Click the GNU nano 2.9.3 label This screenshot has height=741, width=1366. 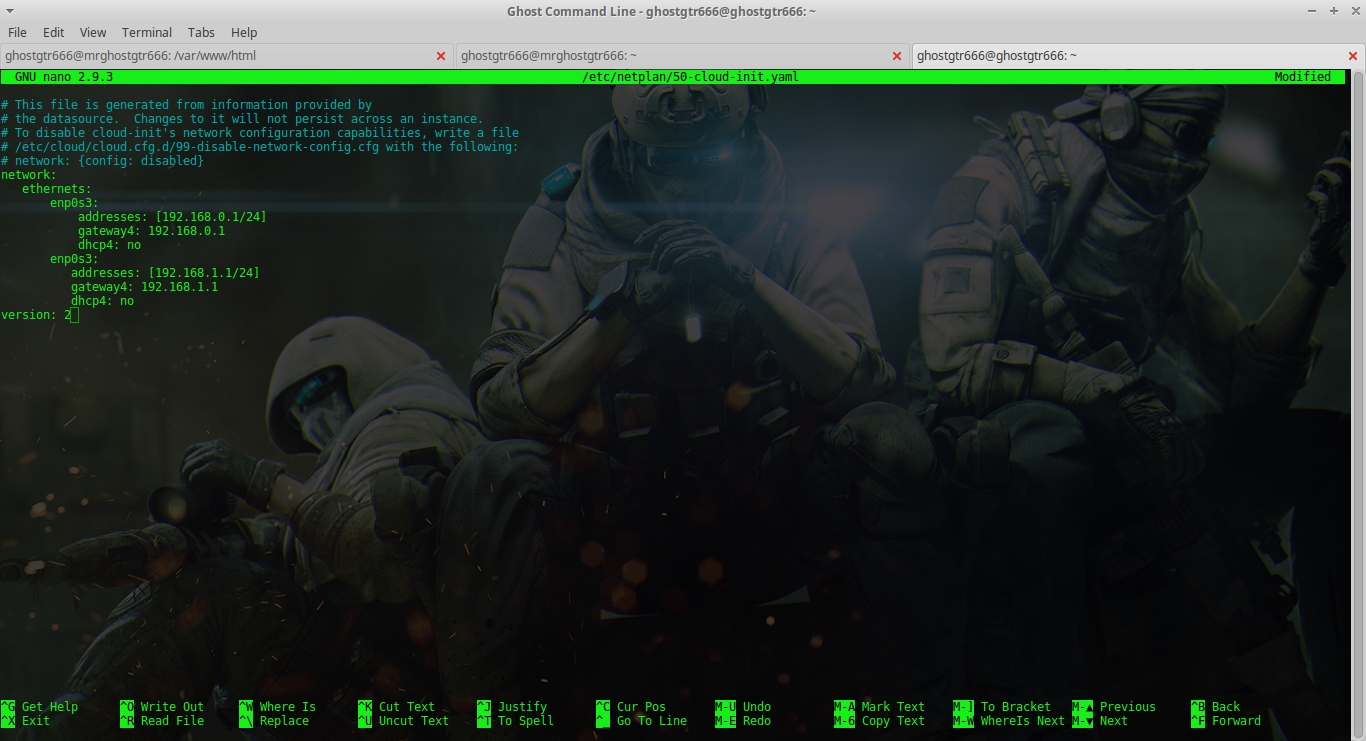click(x=64, y=77)
